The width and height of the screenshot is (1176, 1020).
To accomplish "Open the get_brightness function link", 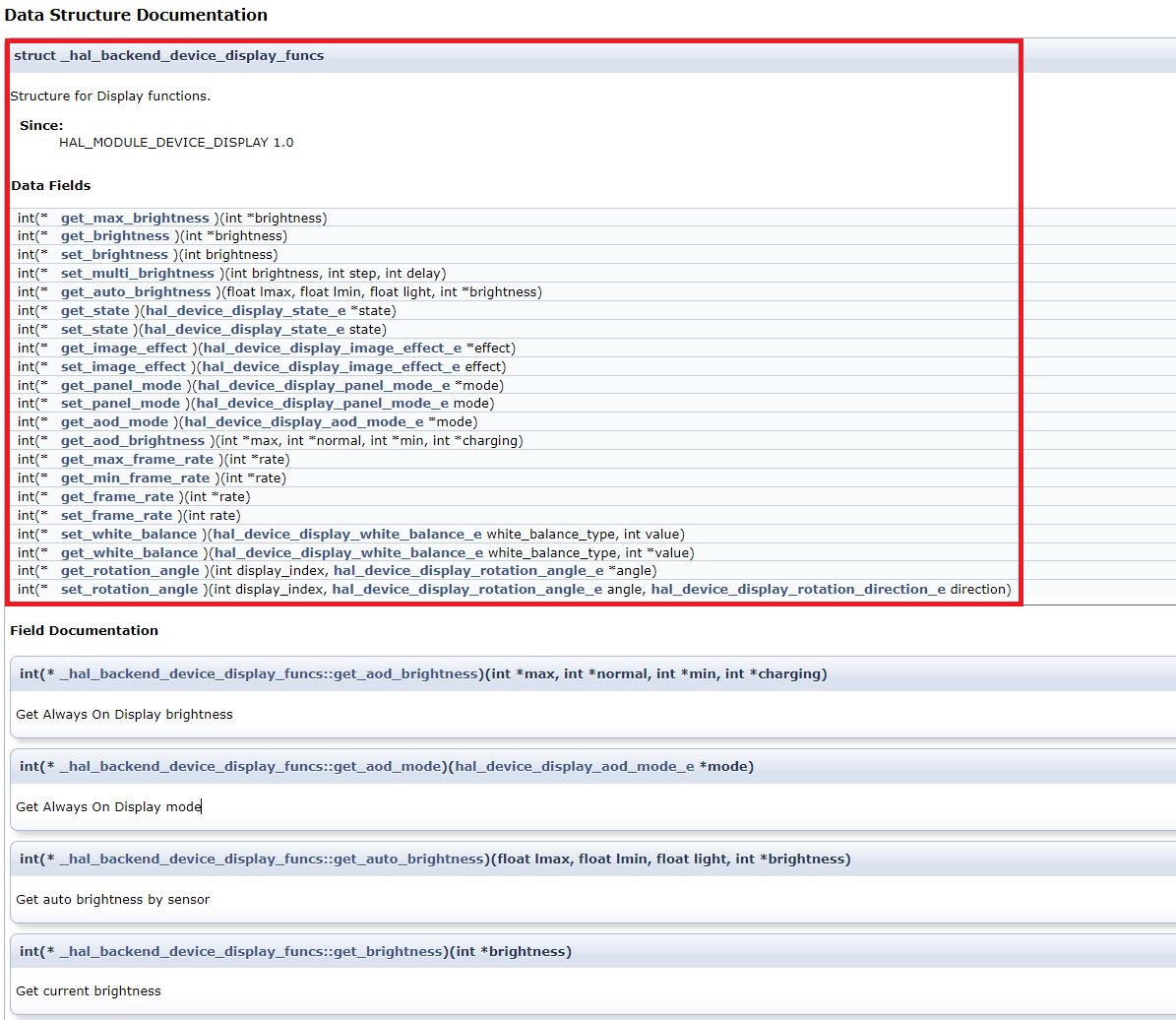I will pyautogui.click(x=115, y=235).
